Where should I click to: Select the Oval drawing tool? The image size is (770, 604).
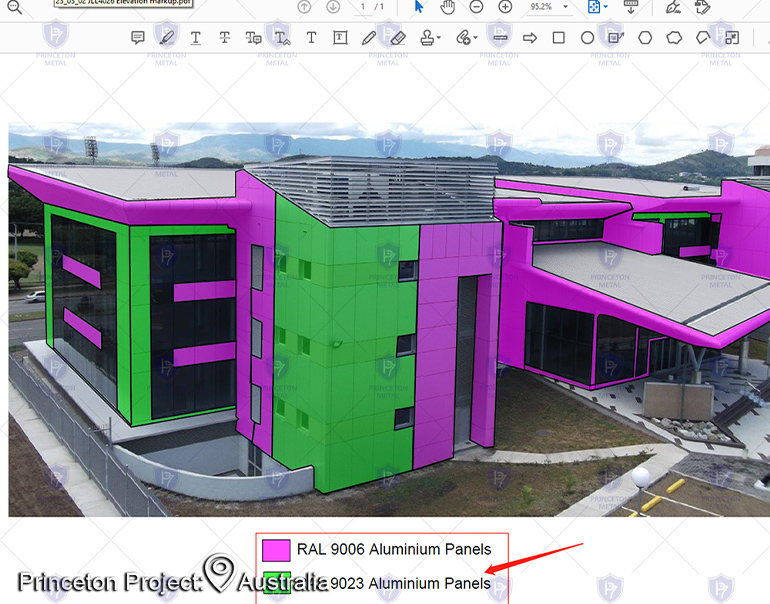(587, 38)
